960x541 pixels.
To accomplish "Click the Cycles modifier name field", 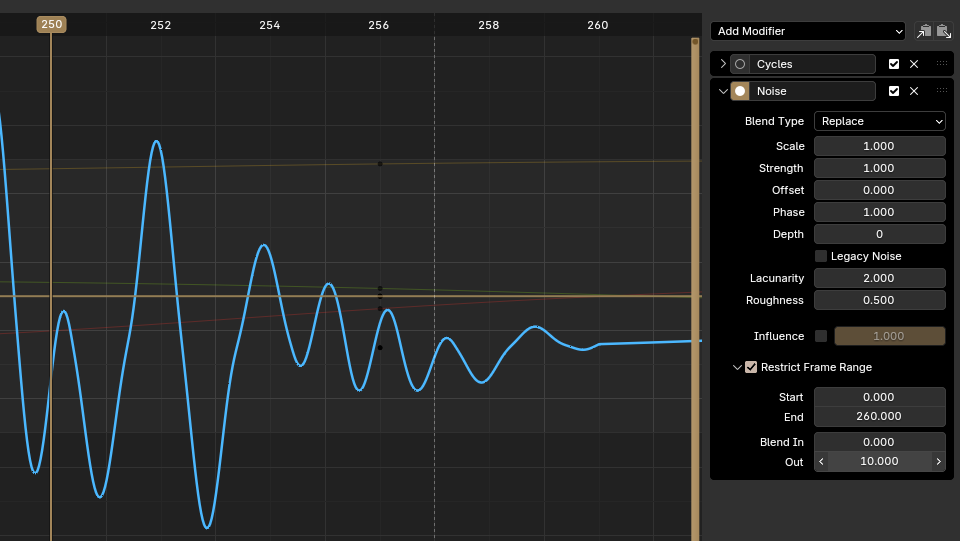I will [x=812, y=64].
